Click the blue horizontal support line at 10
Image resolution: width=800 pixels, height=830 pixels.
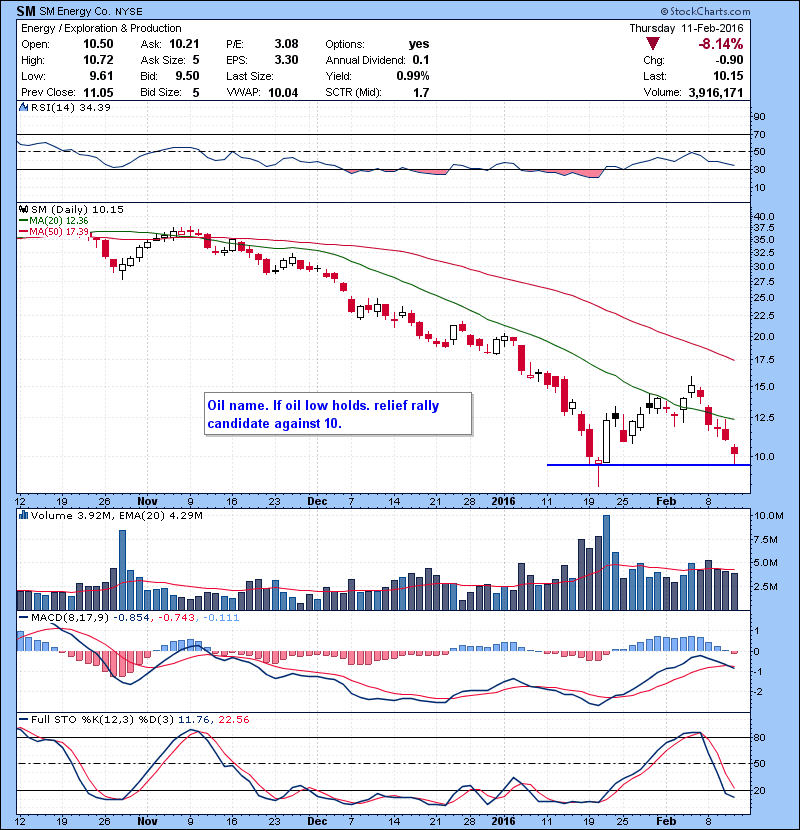(x=649, y=465)
